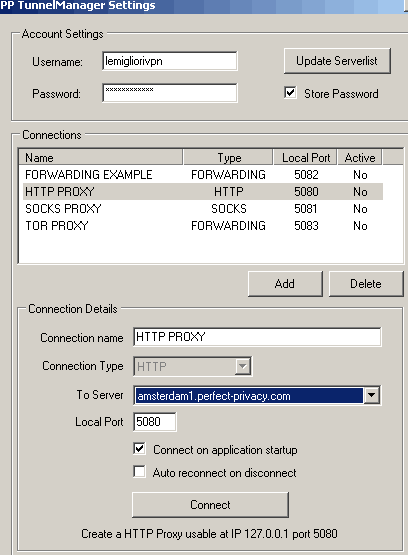This screenshot has width=408, height=555.
Task: Click the Update Serverlist button
Action: 337,61
